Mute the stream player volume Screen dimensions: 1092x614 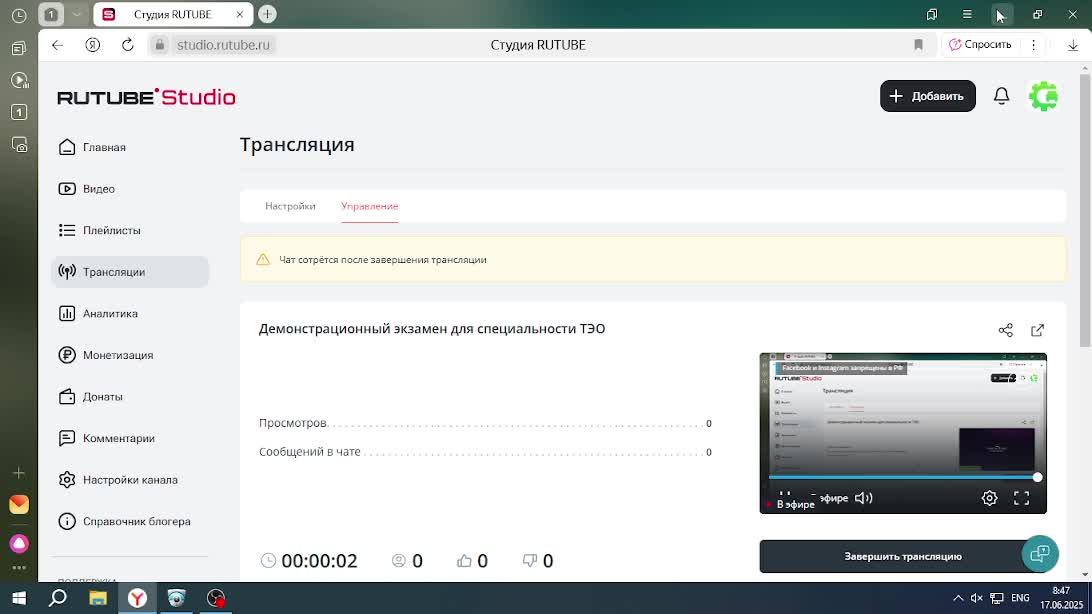click(x=864, y=498)
